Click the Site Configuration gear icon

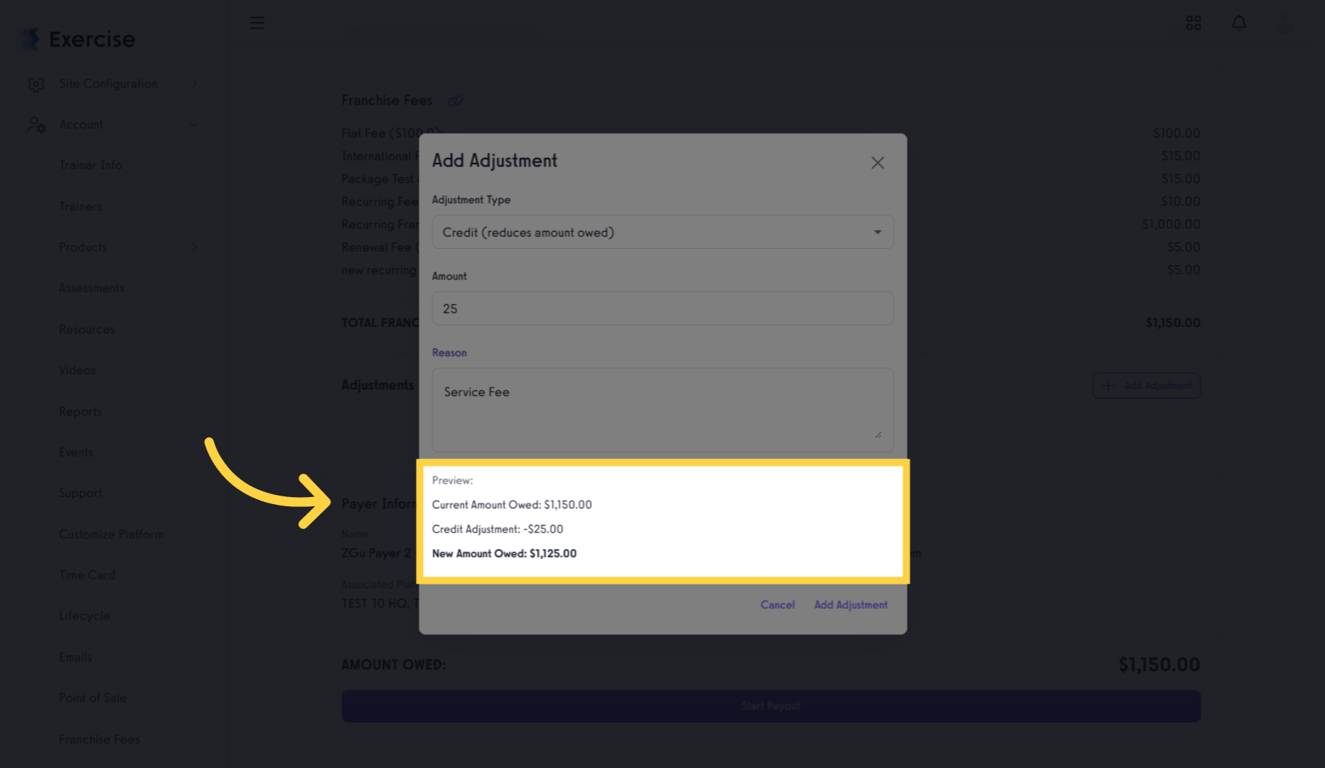click(x=37, y=84)
